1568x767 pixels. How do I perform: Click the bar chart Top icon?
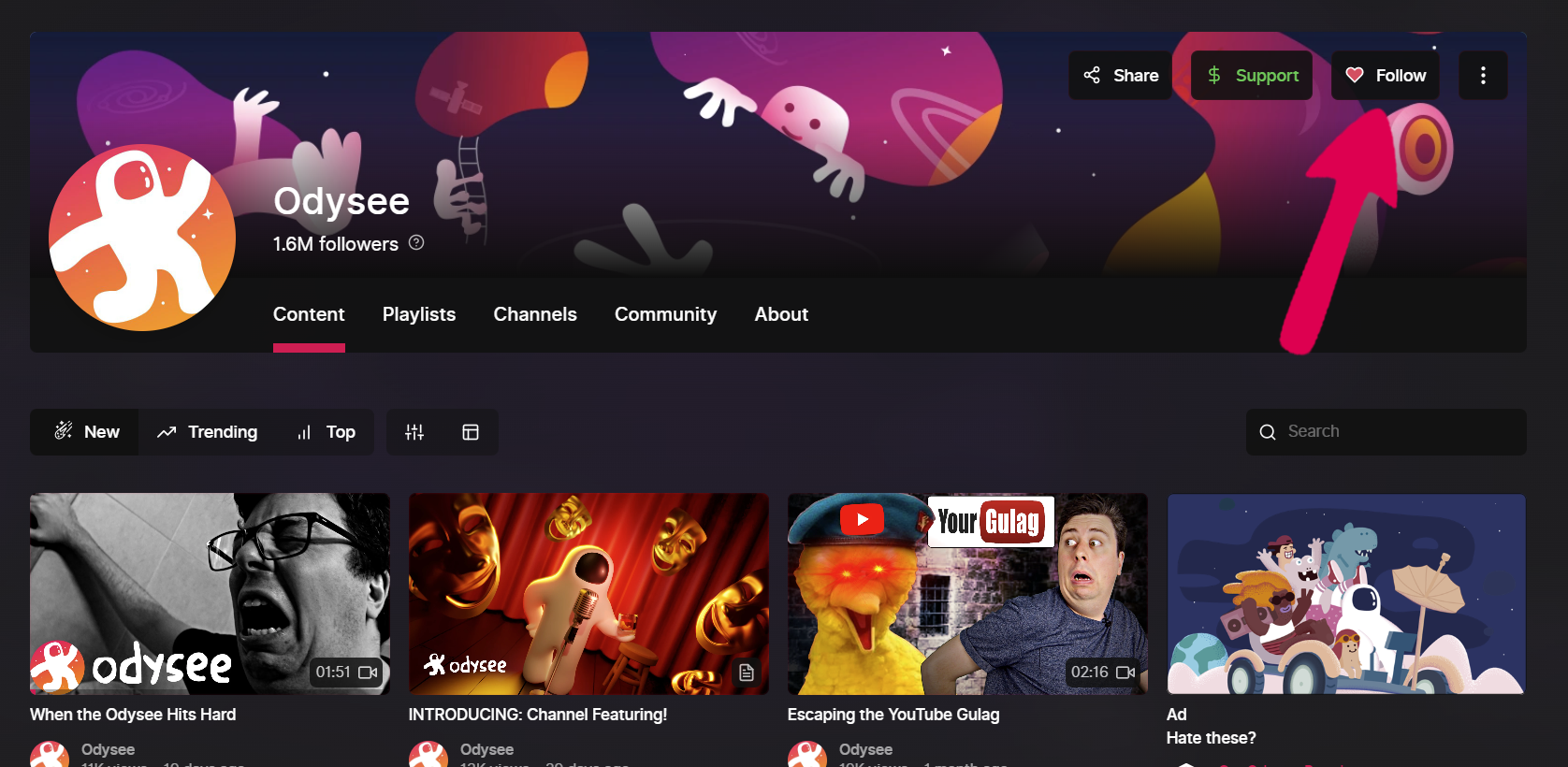point(304,432)
